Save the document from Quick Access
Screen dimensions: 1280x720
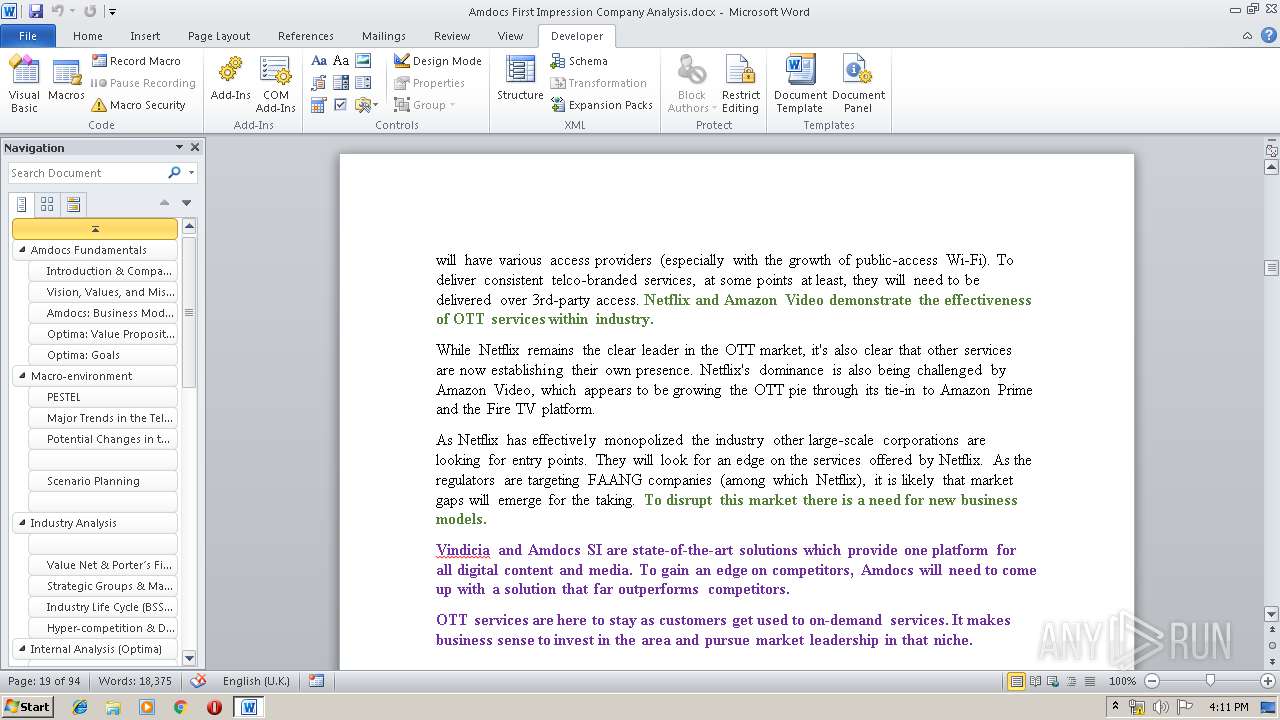[x=36, y=11]
